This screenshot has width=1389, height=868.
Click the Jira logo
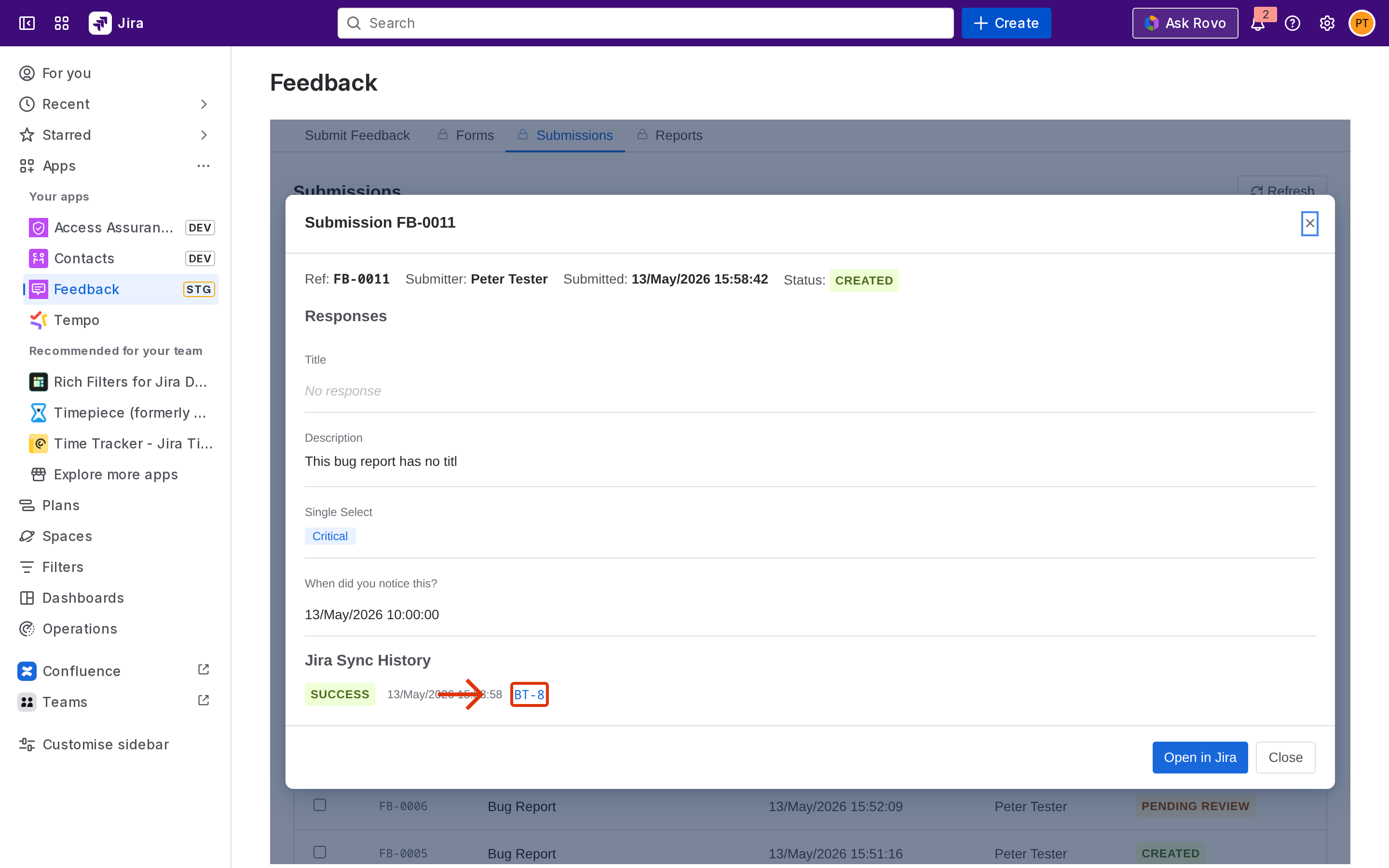116,23
